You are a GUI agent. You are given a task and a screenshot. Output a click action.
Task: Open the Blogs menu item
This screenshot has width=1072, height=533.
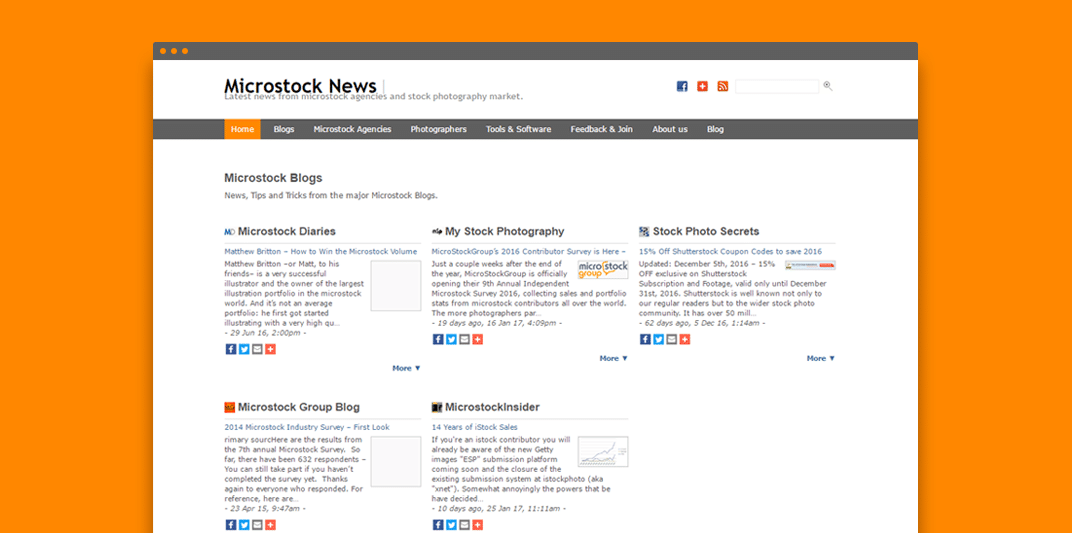pos(284,129)
